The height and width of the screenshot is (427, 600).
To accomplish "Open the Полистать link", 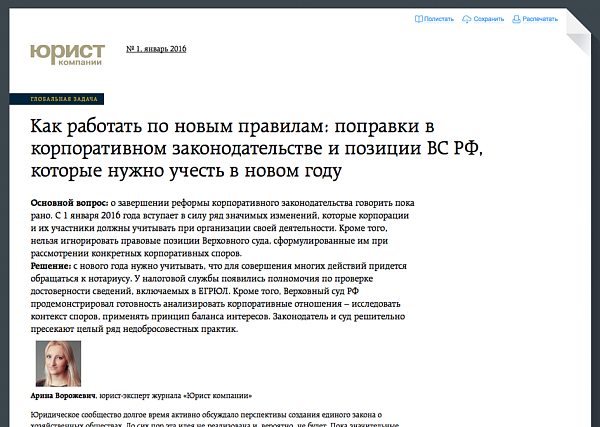I will (439, 19).
